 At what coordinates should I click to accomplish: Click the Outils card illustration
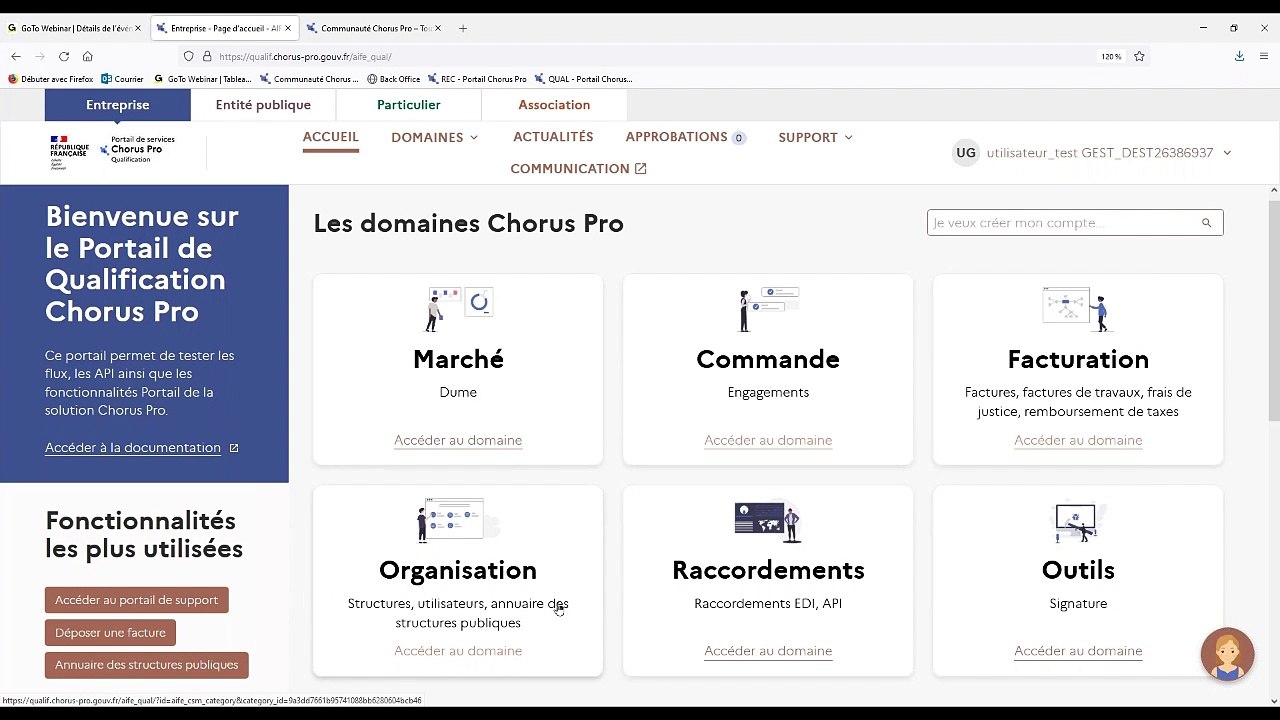[1077, 520]
